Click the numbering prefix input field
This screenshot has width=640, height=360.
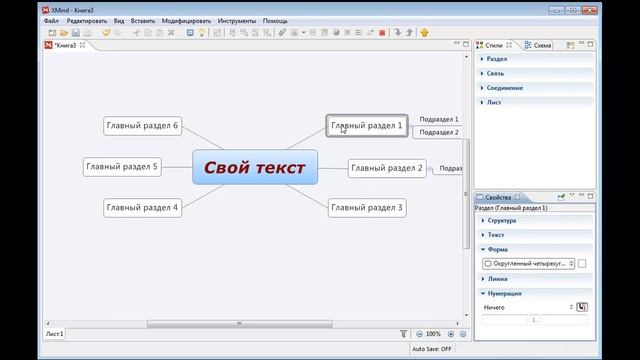pos(505,320)
